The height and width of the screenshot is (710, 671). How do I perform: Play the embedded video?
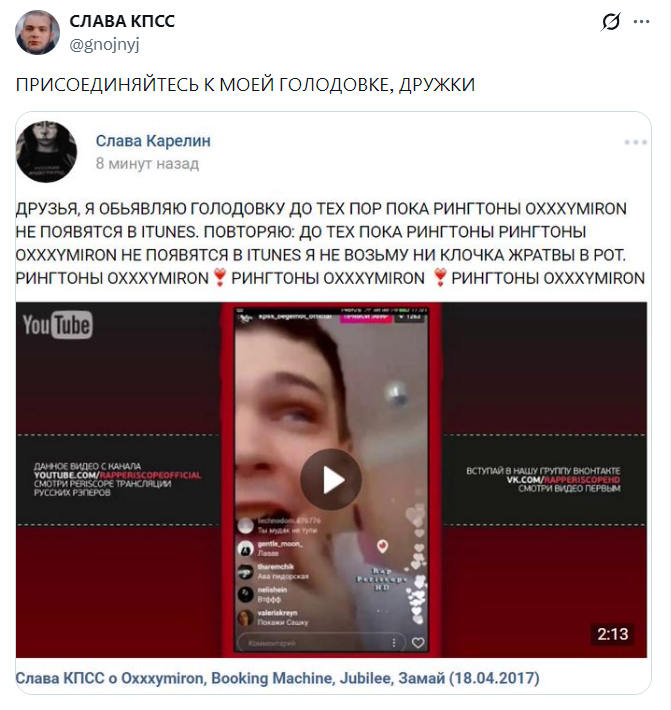[x=331, y=480]
